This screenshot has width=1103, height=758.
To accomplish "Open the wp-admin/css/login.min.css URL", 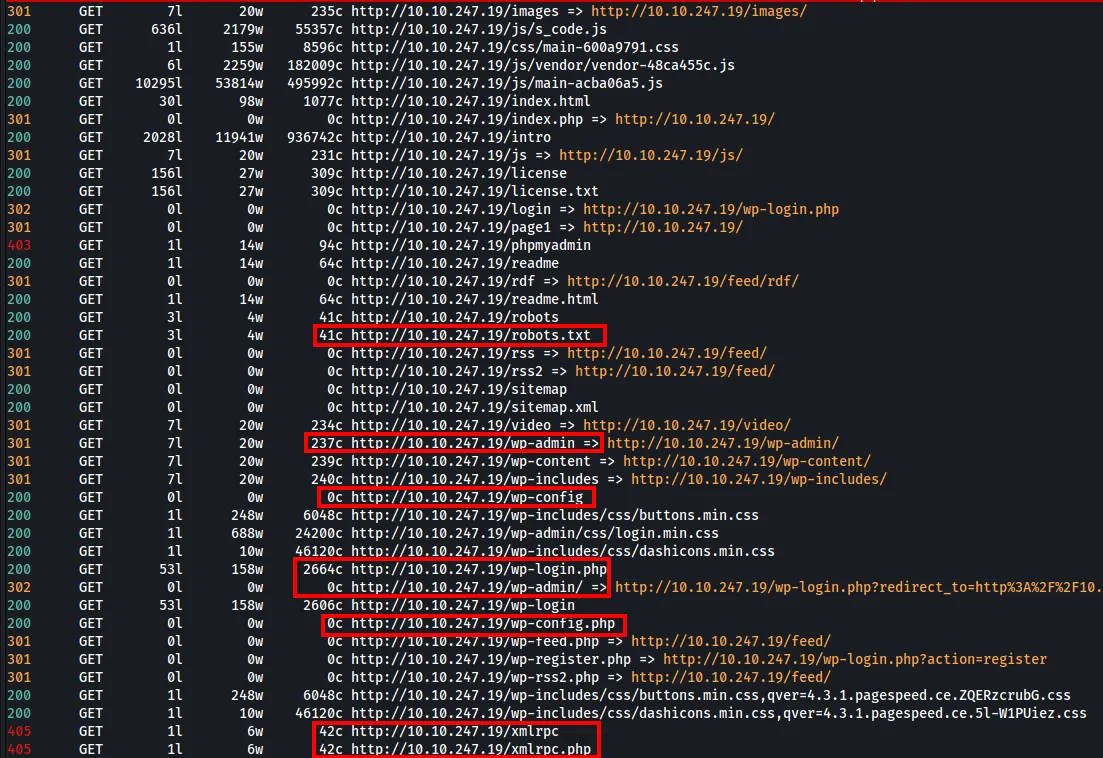I will tap(534, 533).
